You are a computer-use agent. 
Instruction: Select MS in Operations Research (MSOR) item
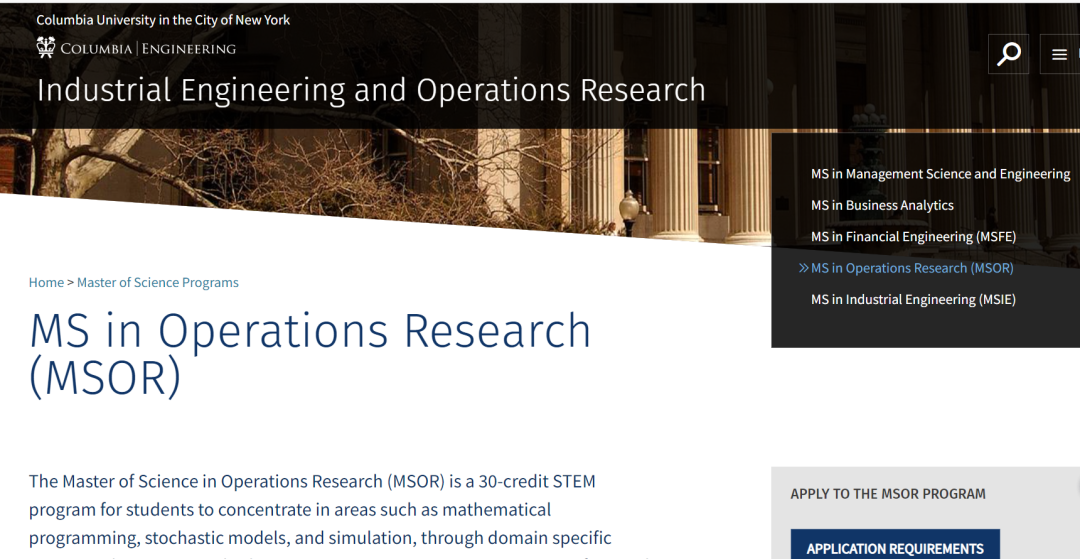click(912, 268)
